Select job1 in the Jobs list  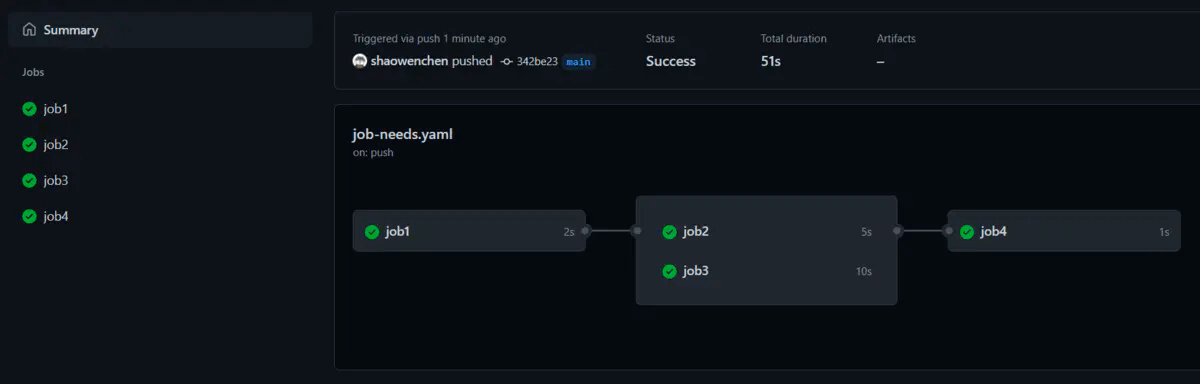tap(160, 109)
